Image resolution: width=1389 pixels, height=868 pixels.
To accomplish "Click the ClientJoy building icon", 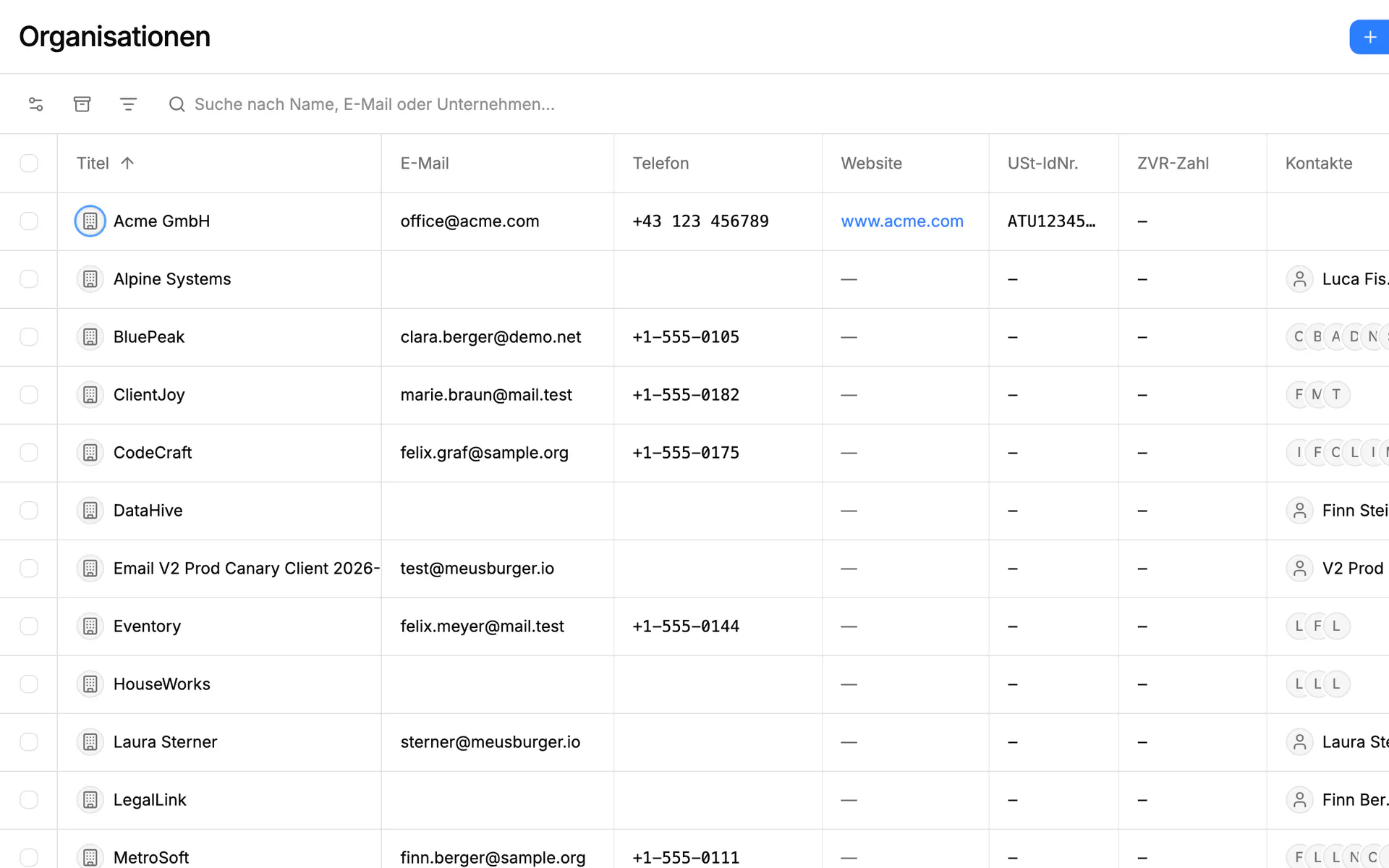I will 90,395.
